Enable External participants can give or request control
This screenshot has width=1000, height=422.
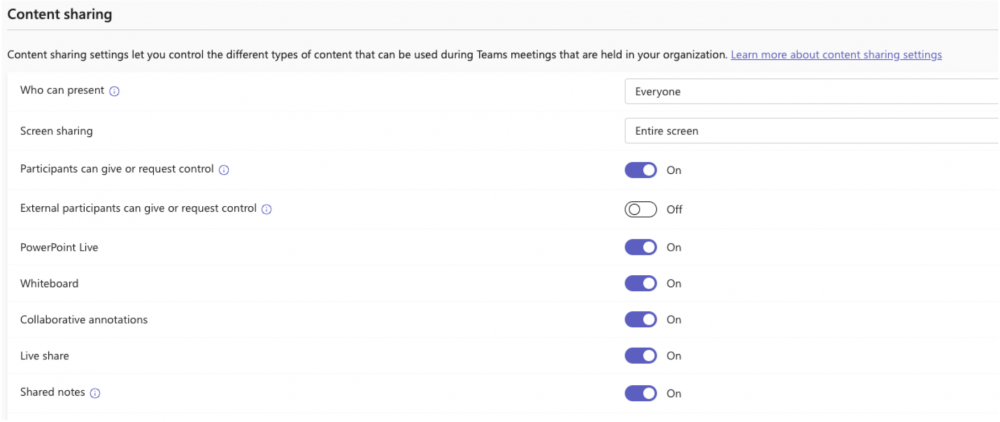640,209
